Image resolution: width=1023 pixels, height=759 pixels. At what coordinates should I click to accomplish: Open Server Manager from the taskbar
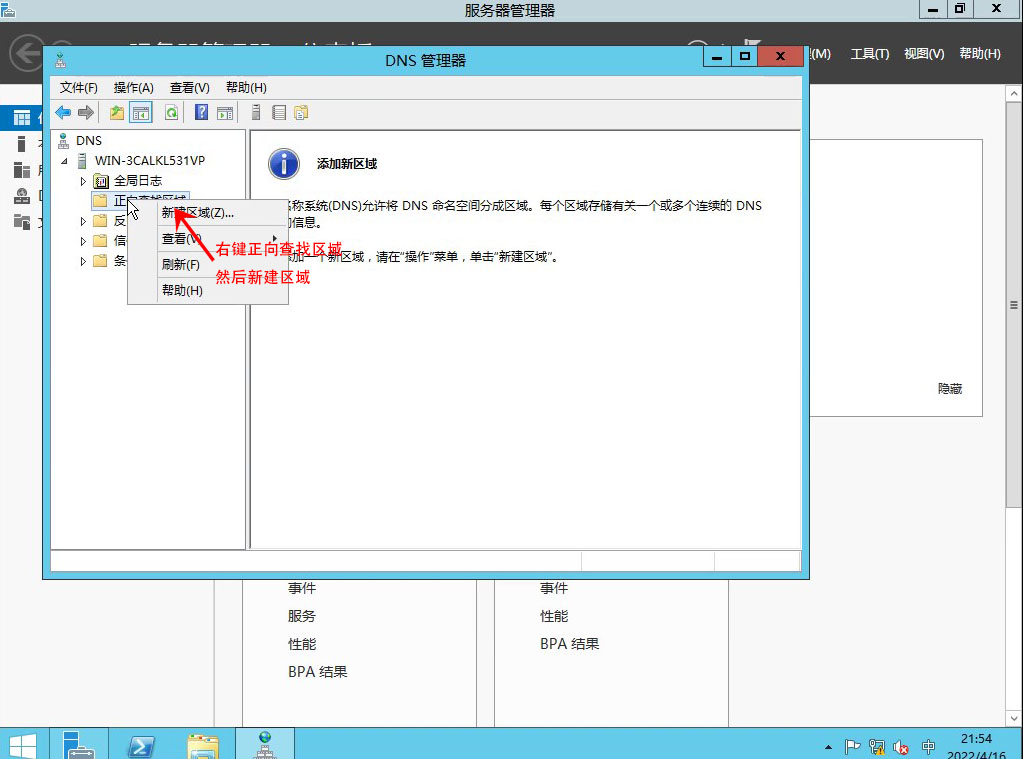[x=78, y=745]
